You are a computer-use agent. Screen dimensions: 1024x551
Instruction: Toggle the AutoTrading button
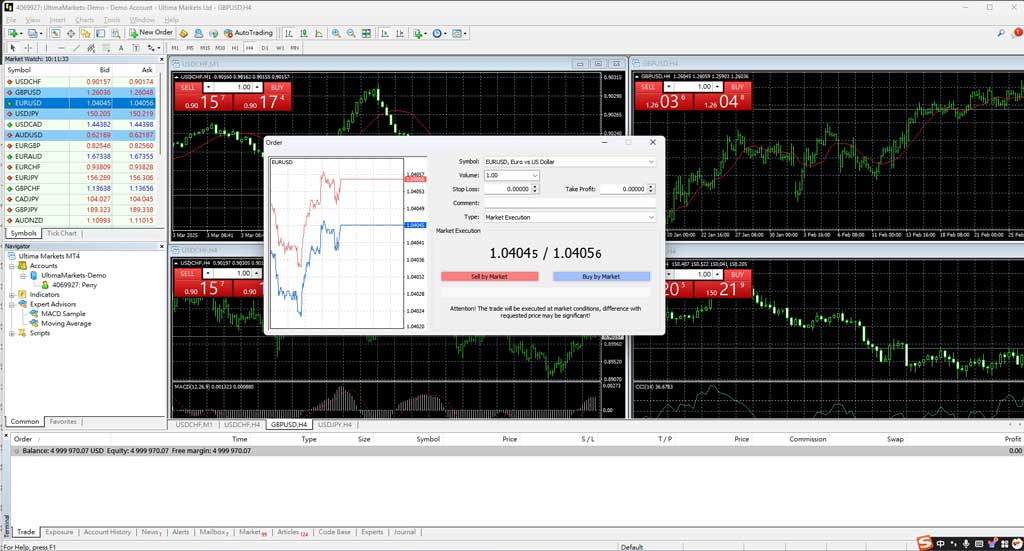pos(248,33)
